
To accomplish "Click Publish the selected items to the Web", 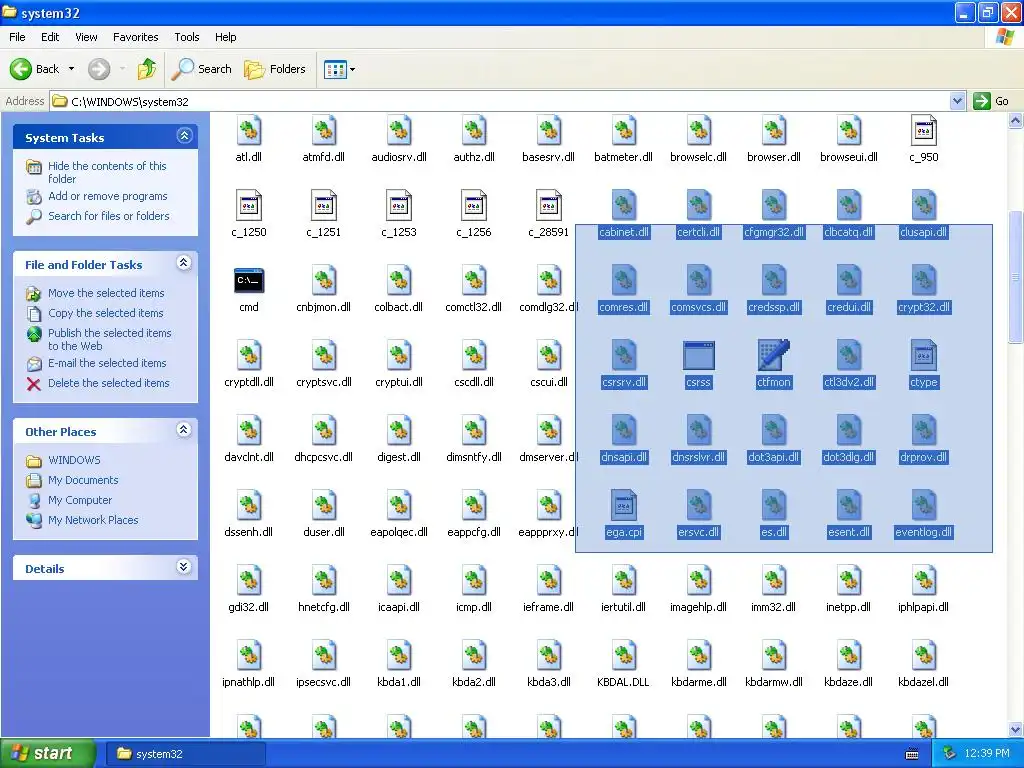I will click(109, 340).
